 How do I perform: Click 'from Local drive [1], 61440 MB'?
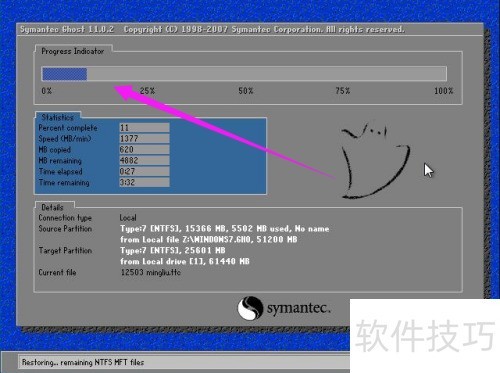[x=185, y=262]
